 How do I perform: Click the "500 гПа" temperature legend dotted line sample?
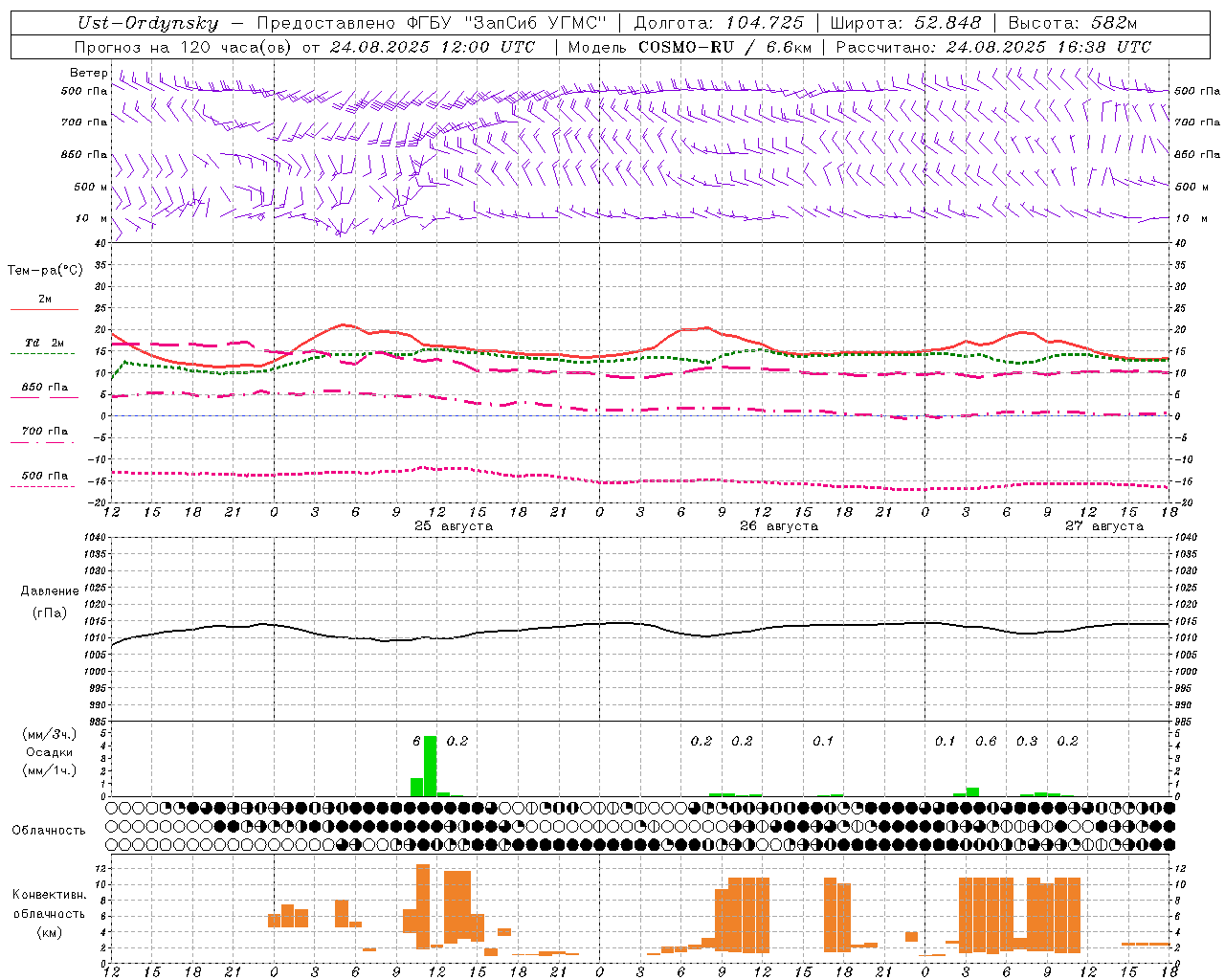pos(42,487)
